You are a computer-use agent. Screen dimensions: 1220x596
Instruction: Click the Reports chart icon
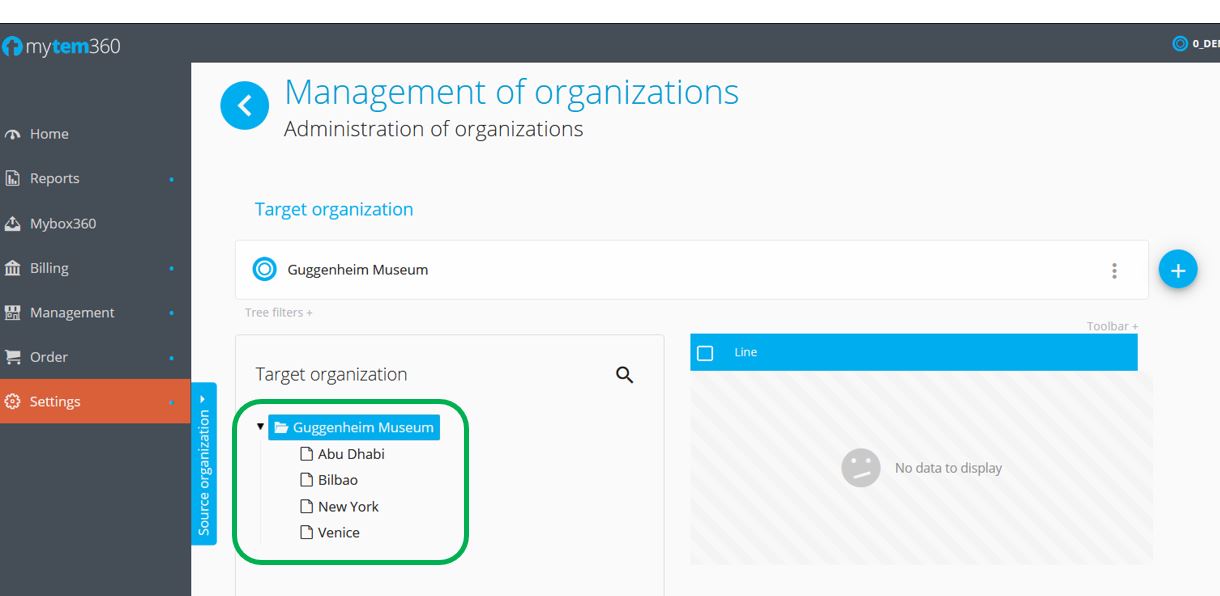click(x=13, y=178)
